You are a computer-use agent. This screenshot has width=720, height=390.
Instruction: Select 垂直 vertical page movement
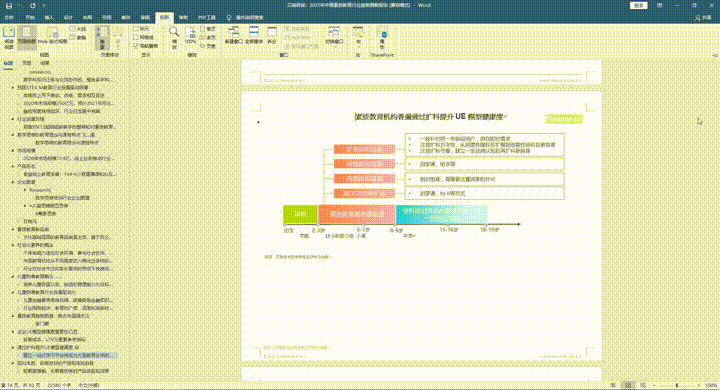coord(102,37)
